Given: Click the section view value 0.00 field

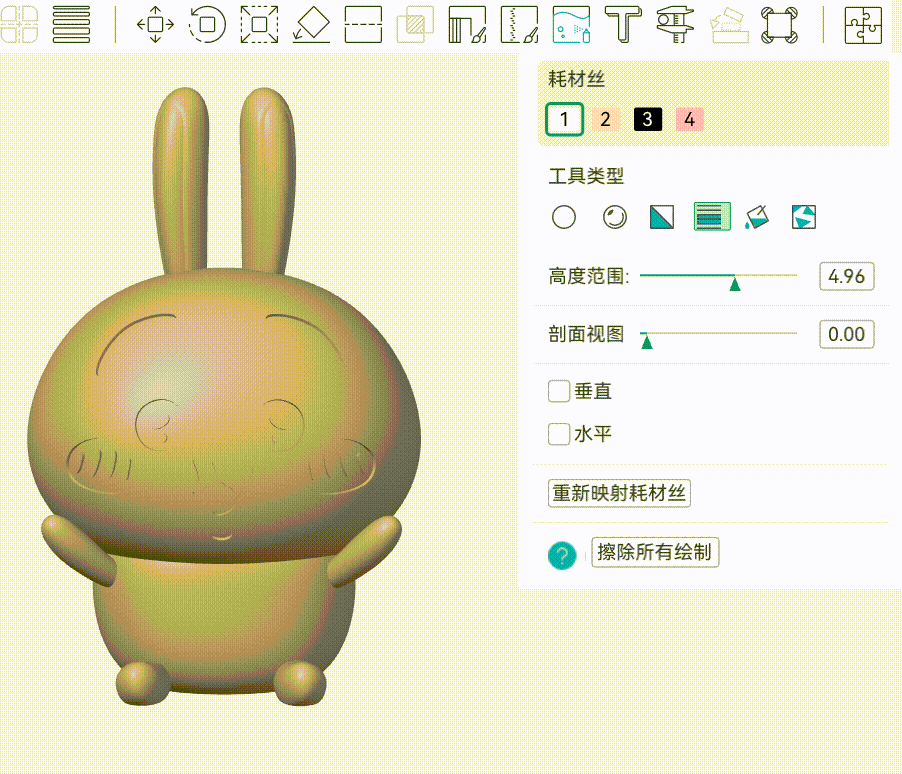Looking at the screenshot, I should point(847,334).
